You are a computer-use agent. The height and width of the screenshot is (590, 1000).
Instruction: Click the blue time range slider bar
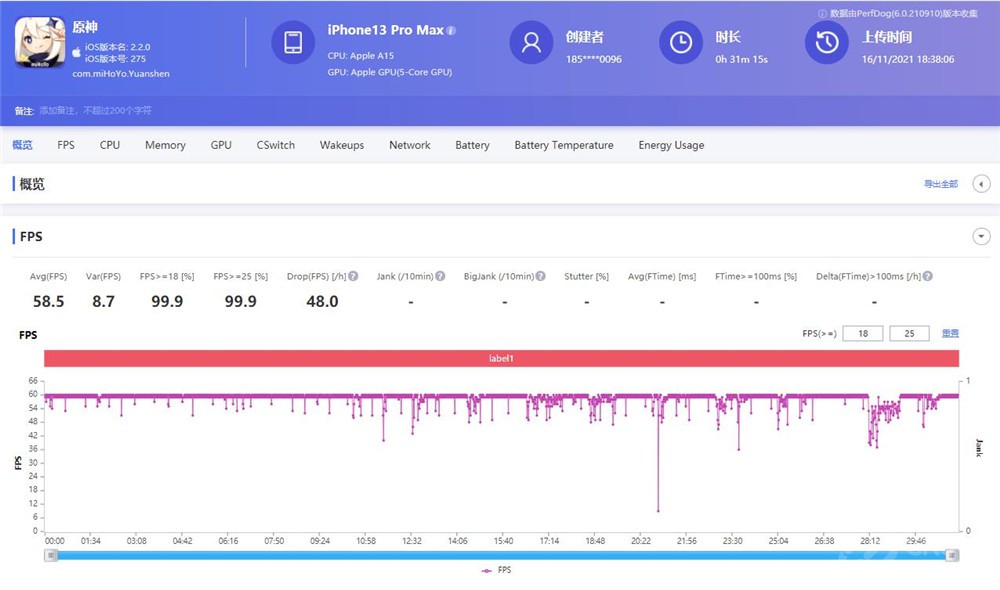(501, 556)
